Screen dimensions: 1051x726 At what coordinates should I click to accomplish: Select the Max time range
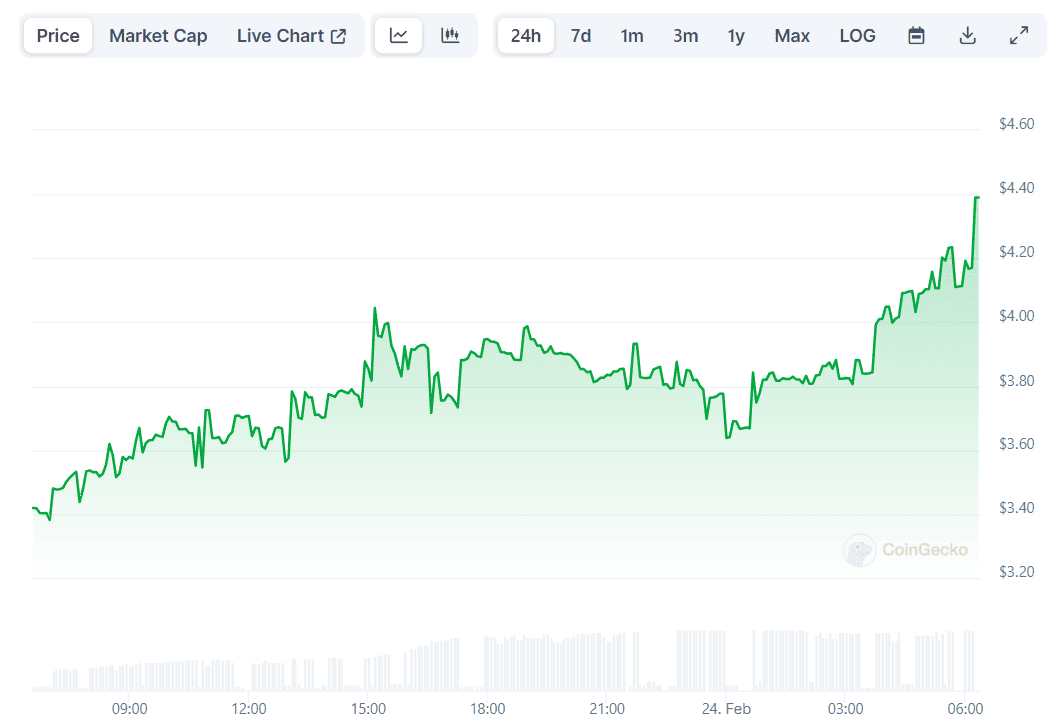(792, 36)
